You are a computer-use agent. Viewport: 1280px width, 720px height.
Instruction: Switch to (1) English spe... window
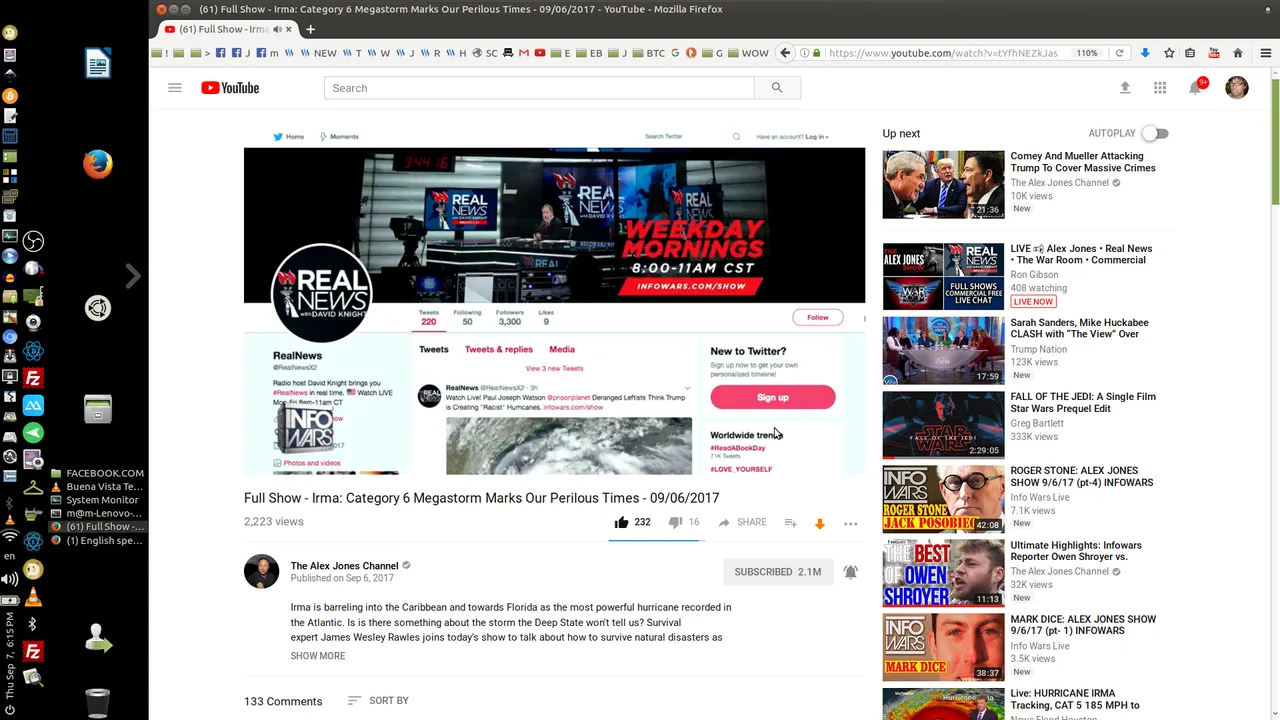point(98,541)
